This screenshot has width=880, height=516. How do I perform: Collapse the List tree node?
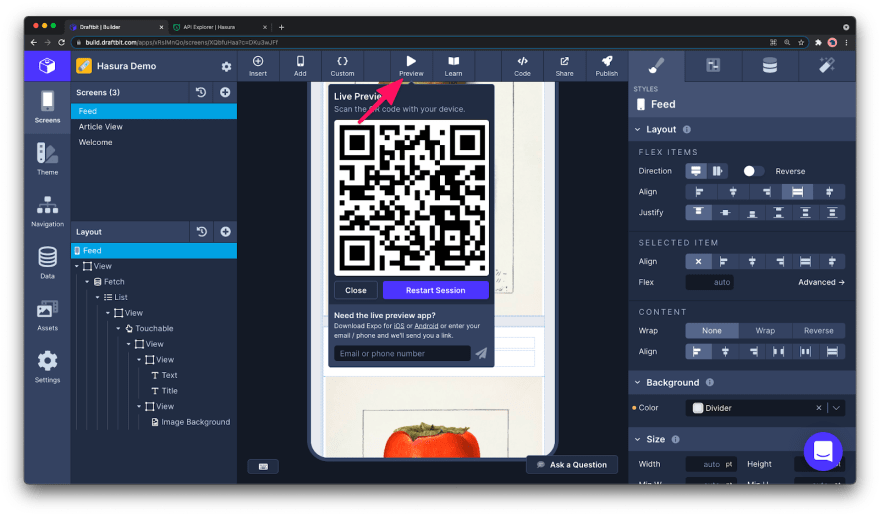click(x=97, y=297)
